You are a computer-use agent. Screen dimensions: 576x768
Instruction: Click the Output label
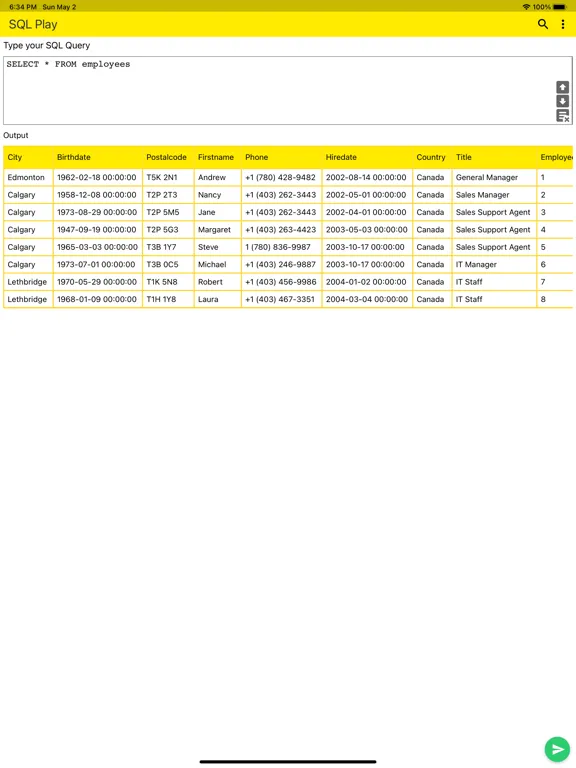[x=16, y=135]
